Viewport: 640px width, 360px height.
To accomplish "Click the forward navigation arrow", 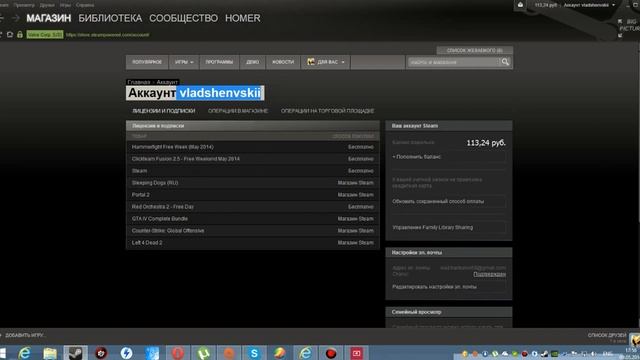I will 16,18.
